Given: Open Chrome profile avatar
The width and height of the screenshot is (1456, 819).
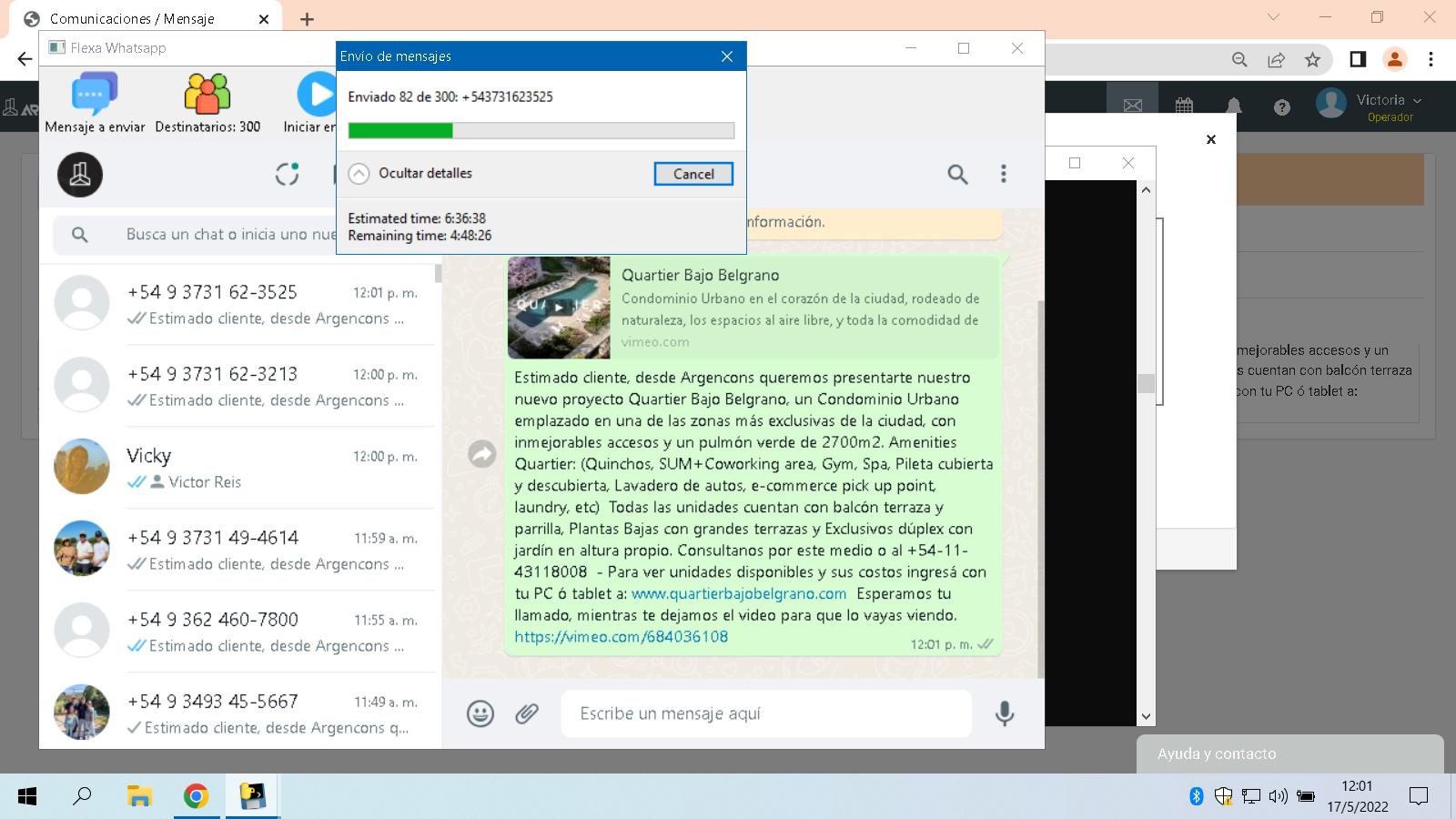Looking at the screenshot, I should coord(1394,59).
